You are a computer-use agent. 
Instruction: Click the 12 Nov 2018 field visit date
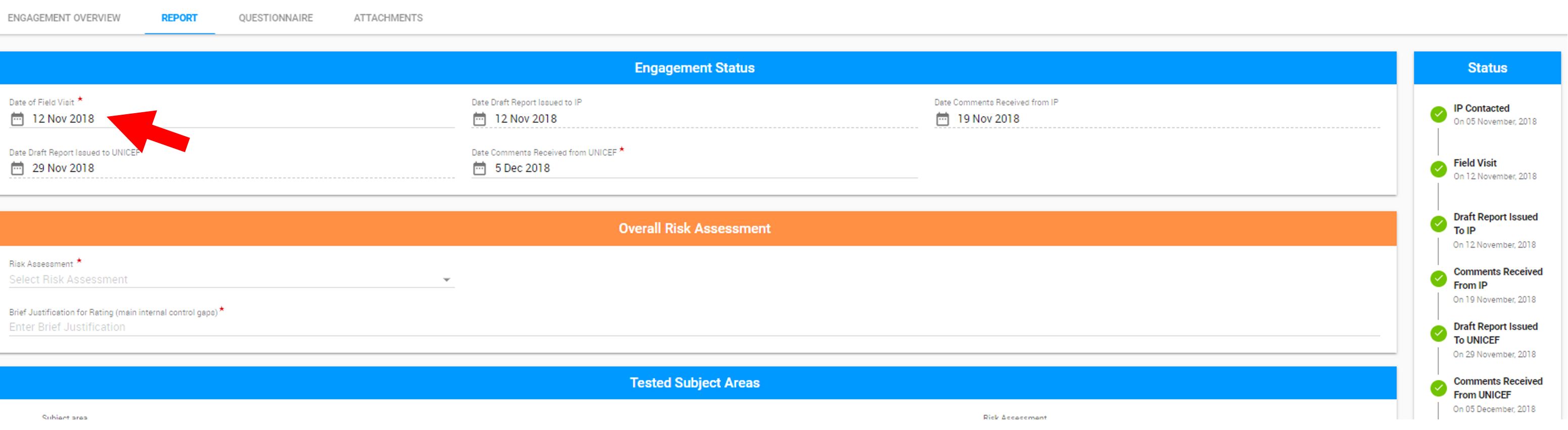[x=63, y=119]
